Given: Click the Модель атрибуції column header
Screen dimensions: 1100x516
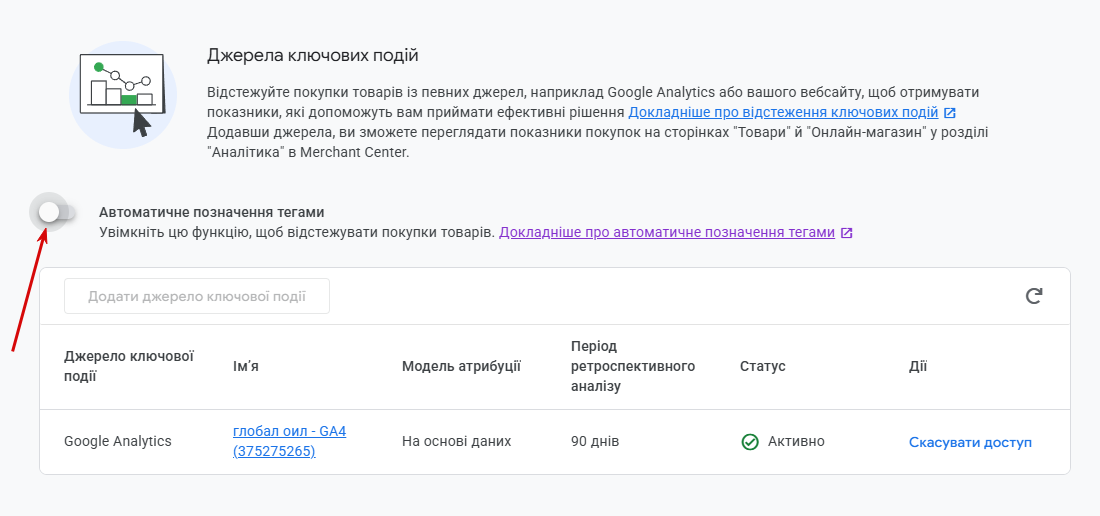Looking at the screenshot, I should pyautogui.click(x=461, y=366).
